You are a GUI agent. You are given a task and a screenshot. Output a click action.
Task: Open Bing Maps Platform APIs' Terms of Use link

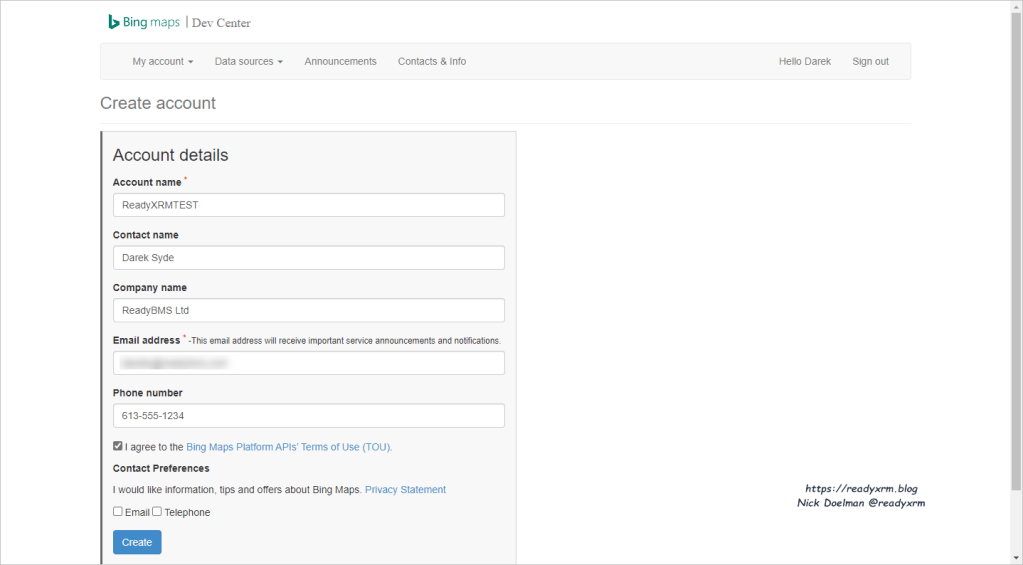(x=288, y=447)
